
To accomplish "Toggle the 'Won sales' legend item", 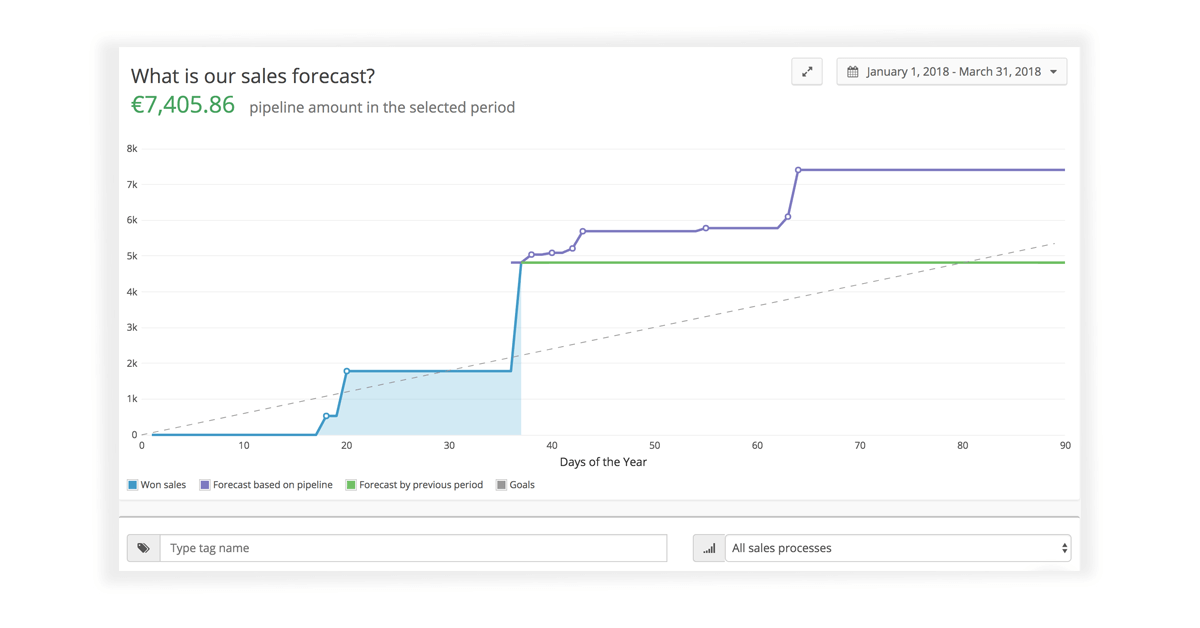I will click(157, 485).
